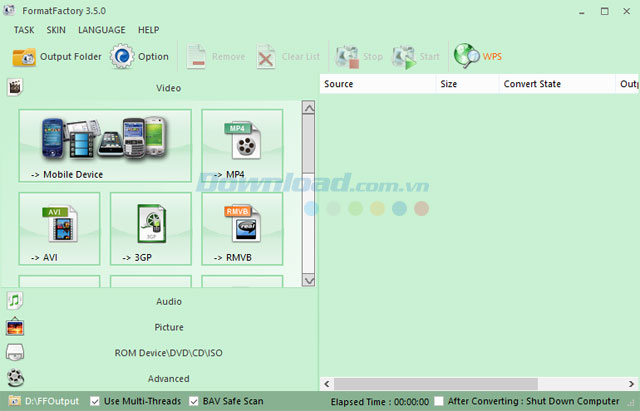
Task: Click the Source column header
Action: pos(378,84)
